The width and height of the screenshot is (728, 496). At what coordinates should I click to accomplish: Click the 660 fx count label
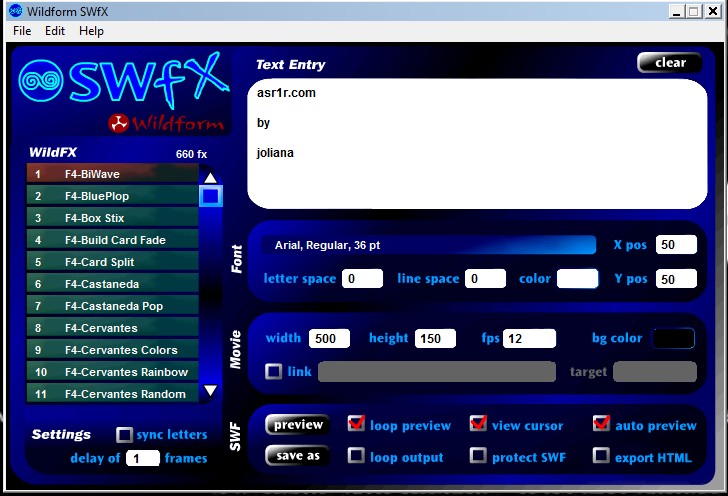pos(191,154)
